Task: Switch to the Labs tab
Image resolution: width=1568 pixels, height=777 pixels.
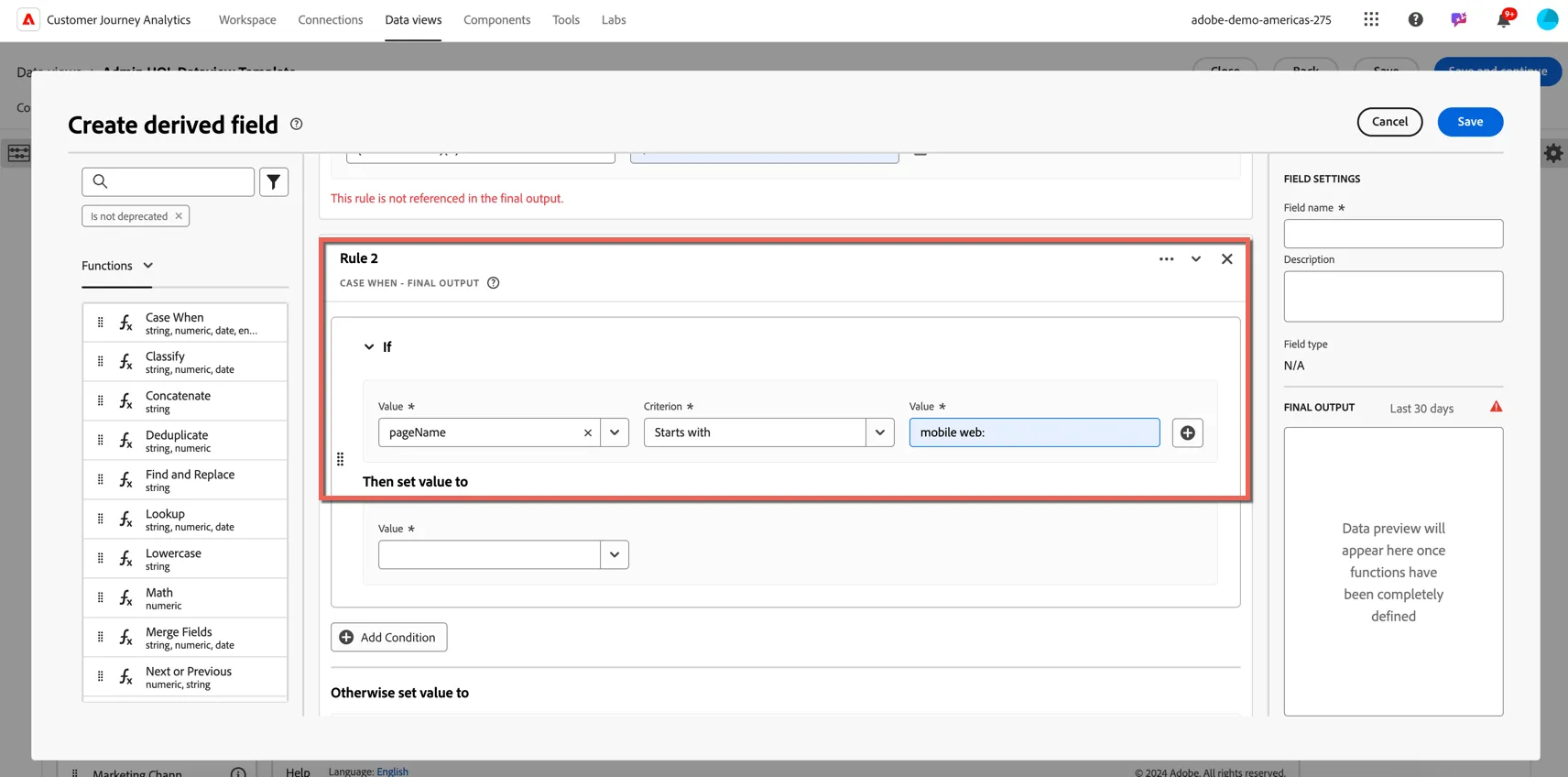Action: (x=614, y=19)
